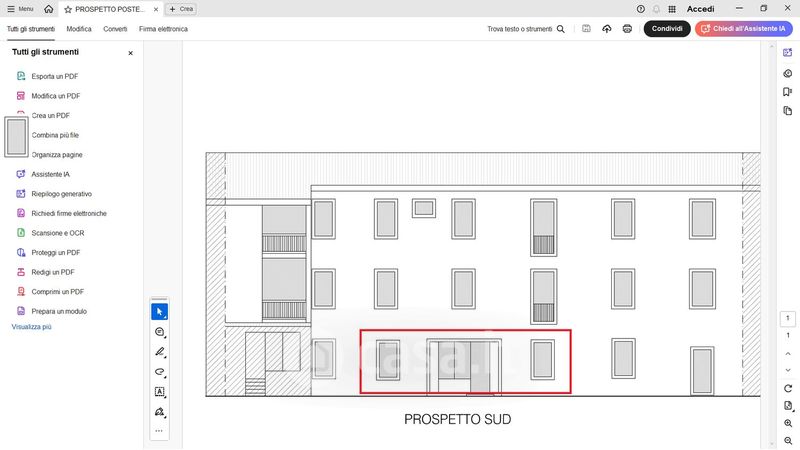800x450 pixels.
Task: Click the Chiedi all'Assistente IA button
Action: coord(743,29)
